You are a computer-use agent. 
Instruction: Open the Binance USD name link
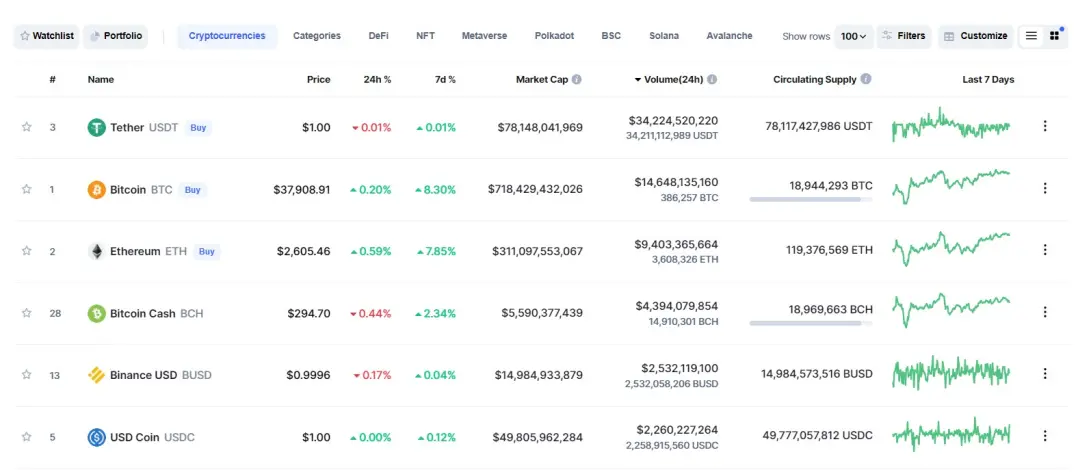tap(144, 375)
